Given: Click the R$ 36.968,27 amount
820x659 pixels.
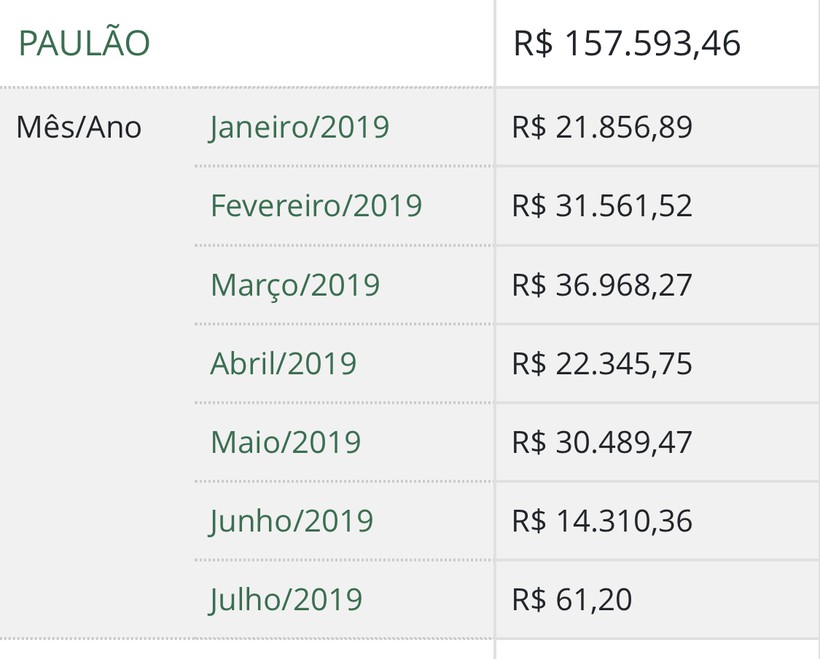Looking at the screenshot, I should click(602, 285).
